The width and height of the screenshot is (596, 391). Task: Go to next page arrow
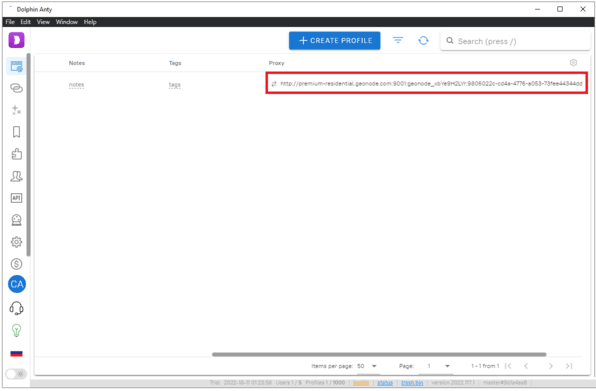tap(551, 366)
